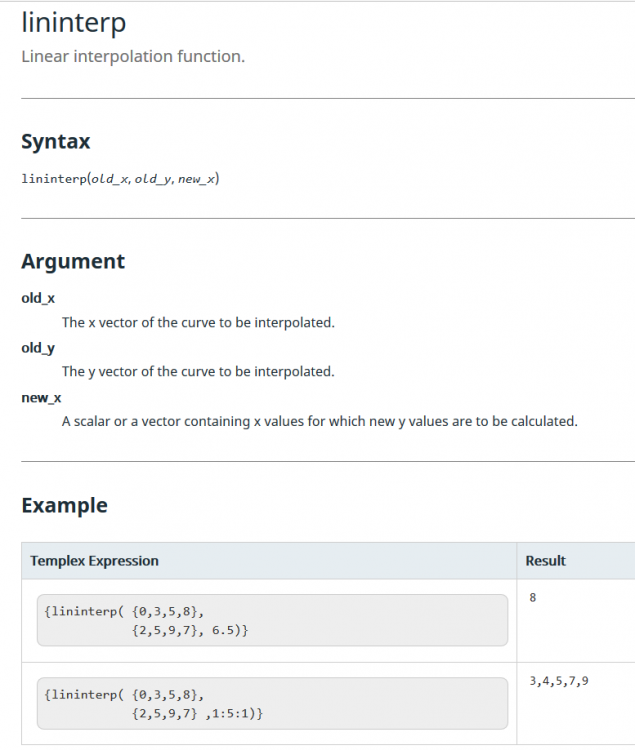Click the old_x description about x vector
The image size is (635, 750).
[x=198, y=322]
